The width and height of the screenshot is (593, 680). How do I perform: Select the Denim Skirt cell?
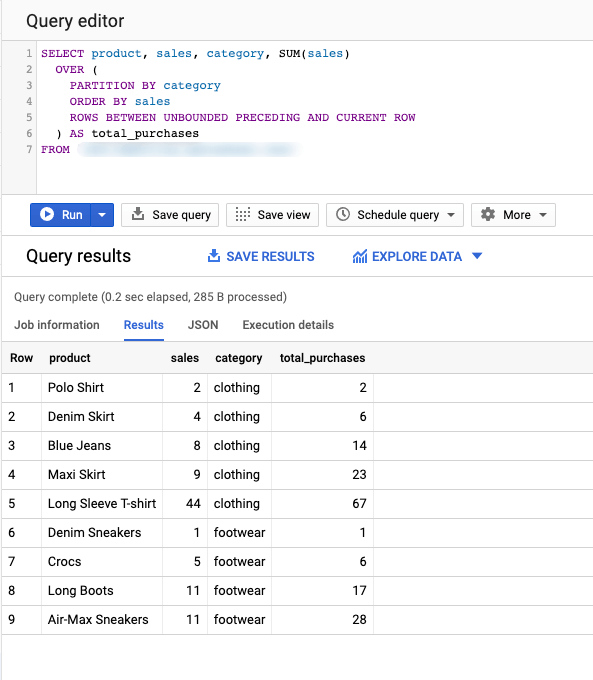102,417
